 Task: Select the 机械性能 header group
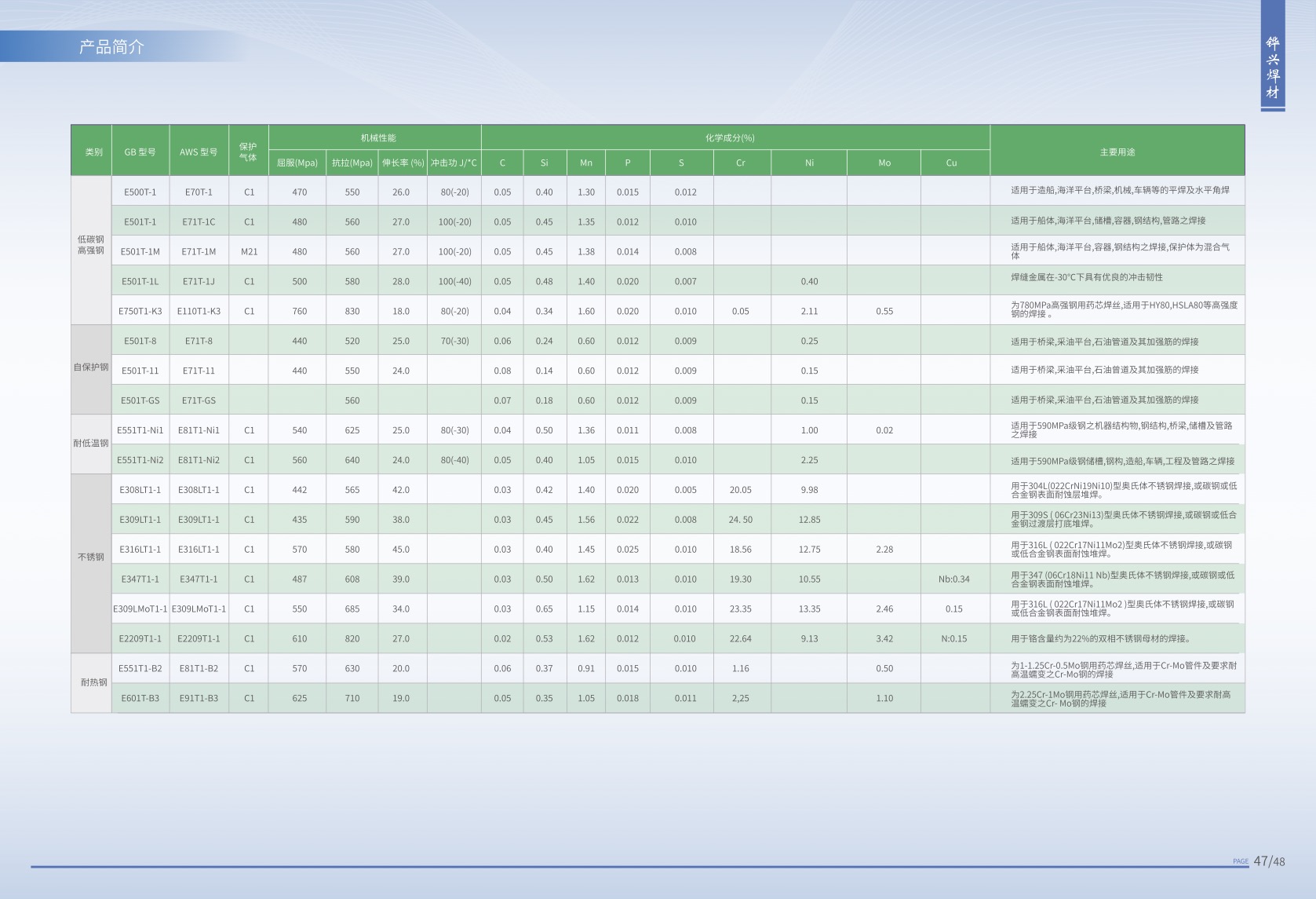[x=378, y=138]
